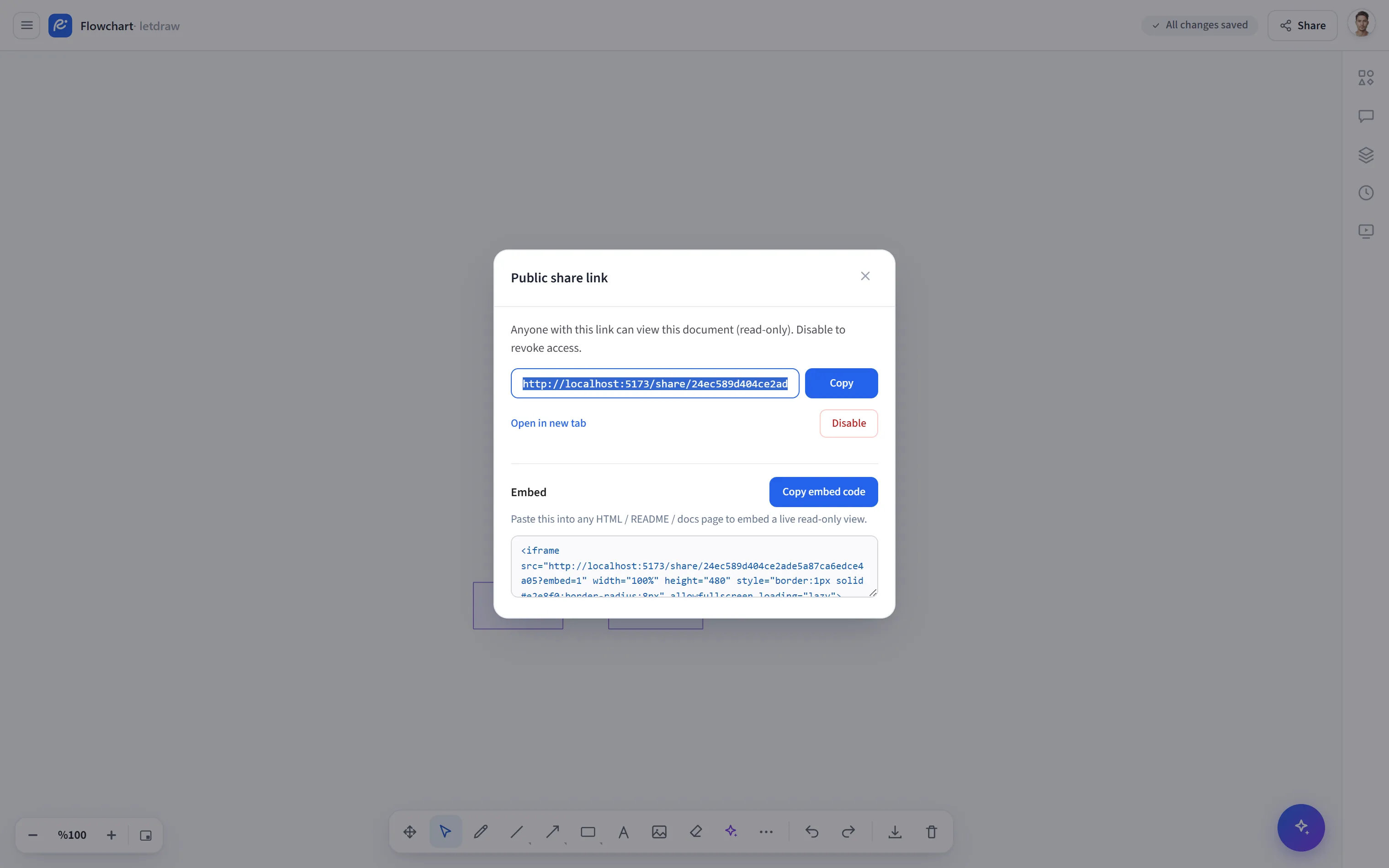Select the image insert tool
The height and width of the screenshot is (868, 1389).
pyautogui.click(x=659, y=831)
